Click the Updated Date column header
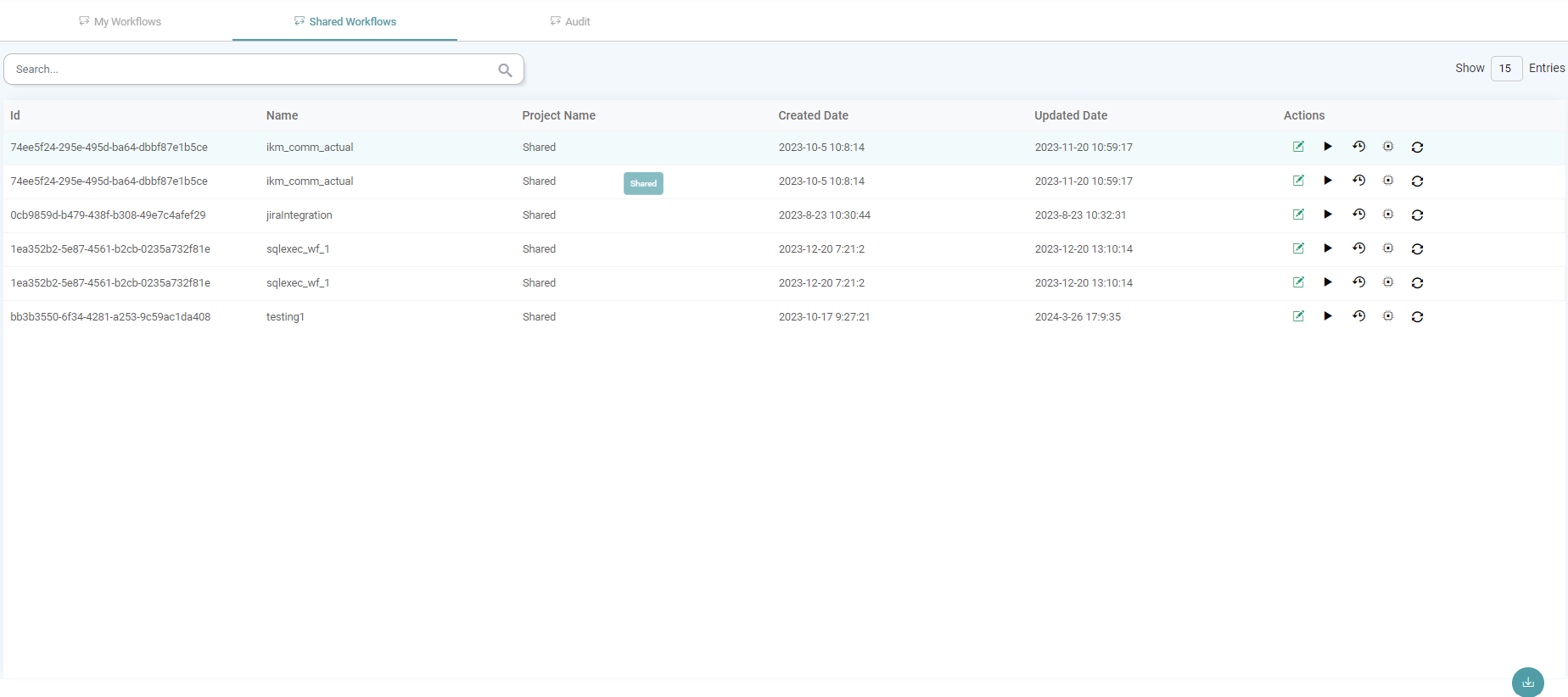Viewport: 1568px width, 697px height. [x=1070, y=115]
